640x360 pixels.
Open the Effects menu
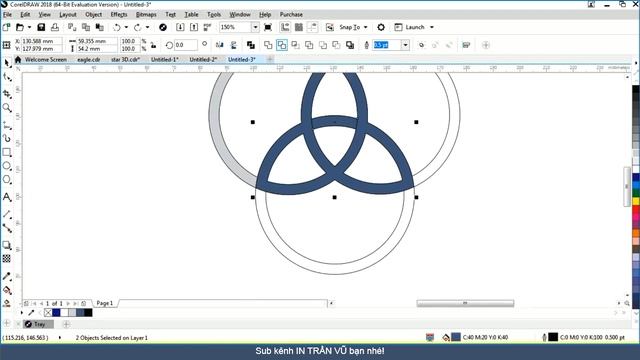pos(119,14)
